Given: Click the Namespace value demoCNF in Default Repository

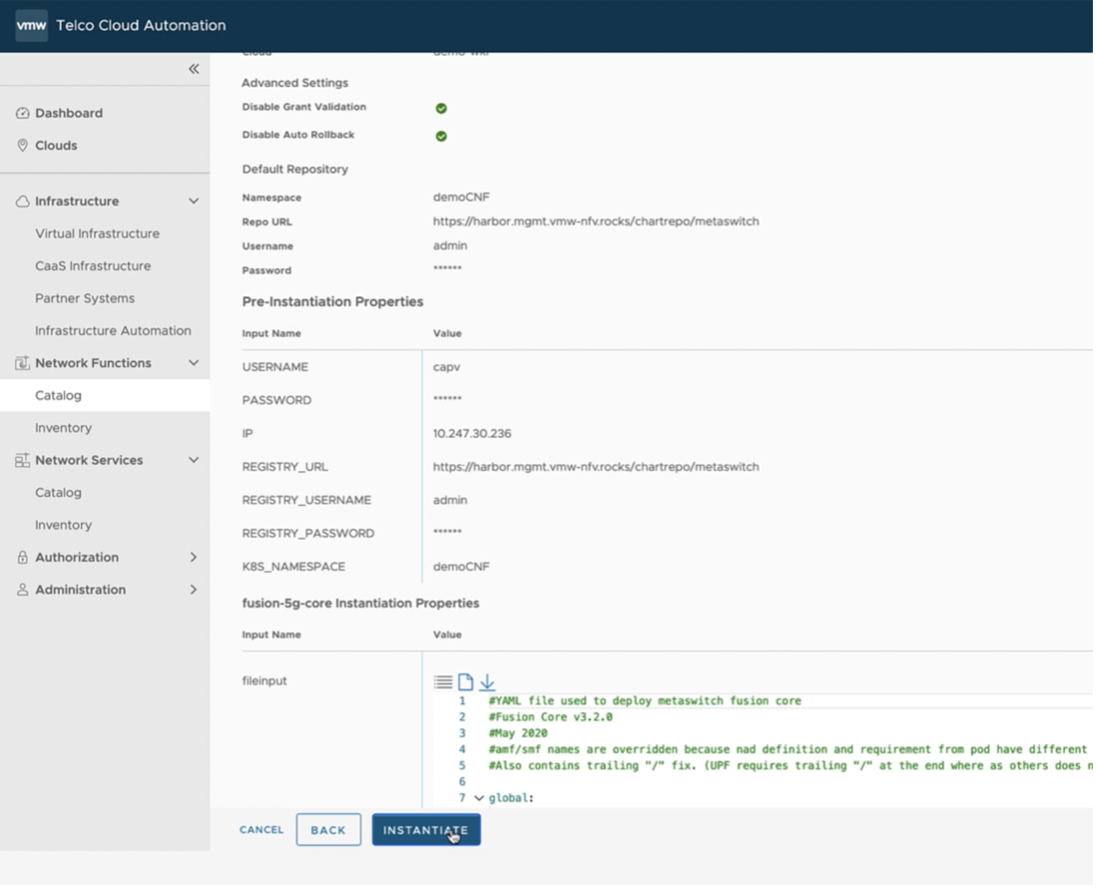Looking at the screenshot, I should point(461,197).
